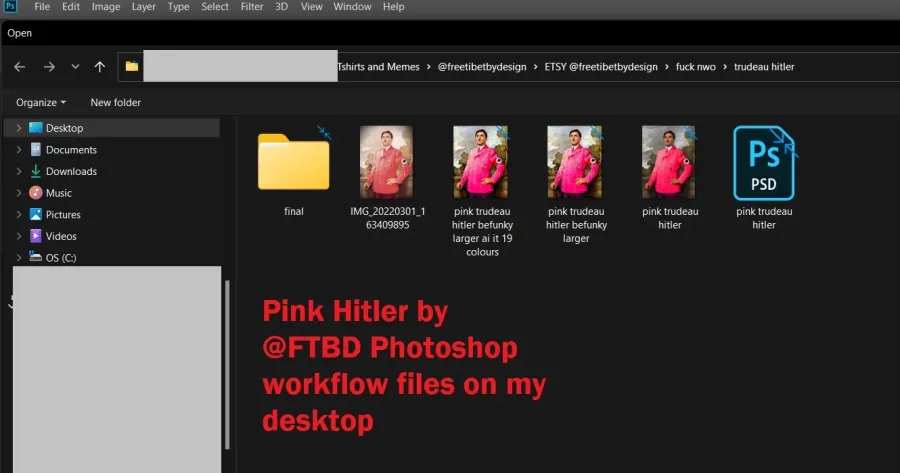Click ETSY @freetibetbydesign breadcrumb
900x473 pixels.
601,67
